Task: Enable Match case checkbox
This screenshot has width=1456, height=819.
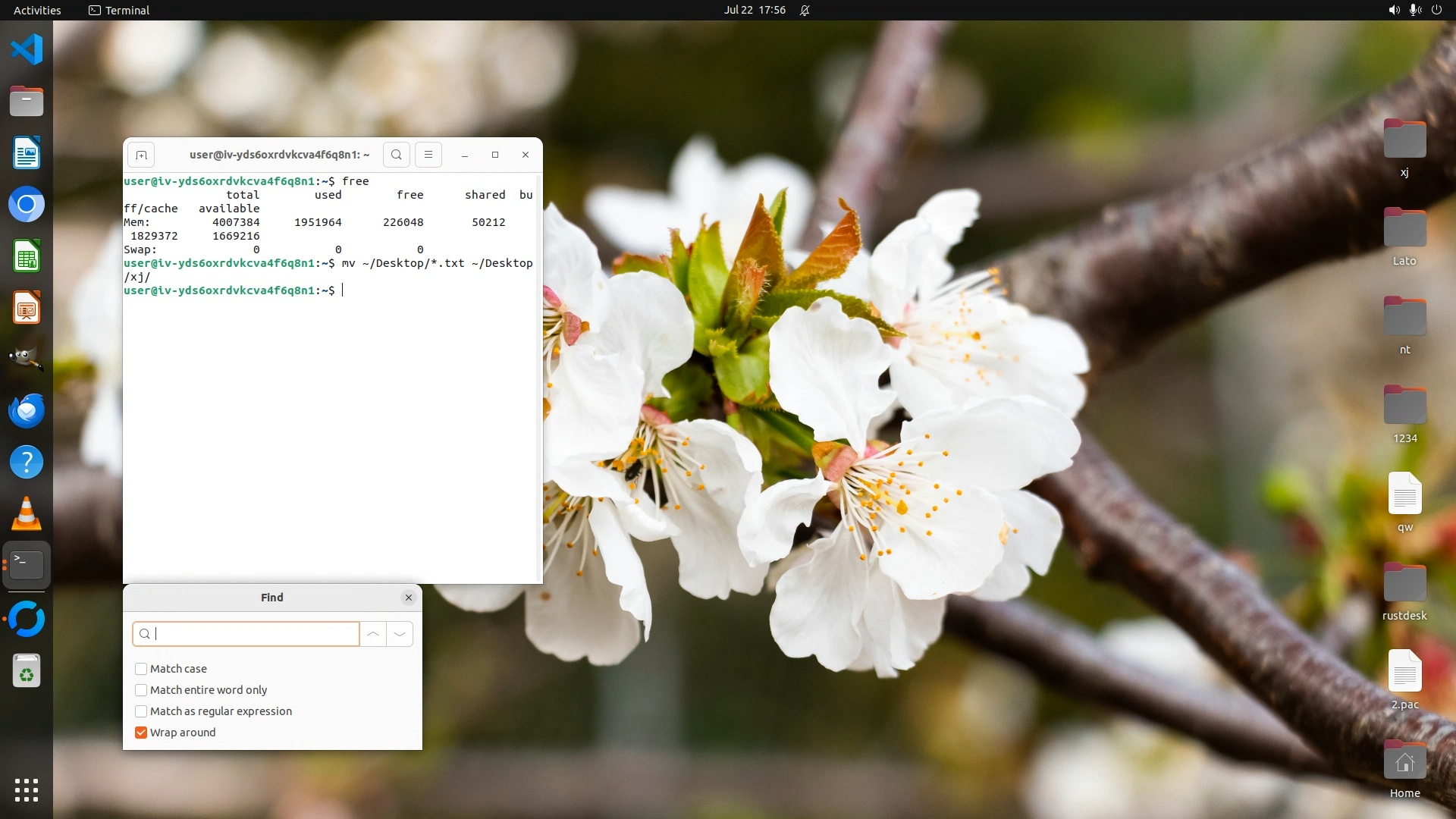Action: pyautogui.click(x=141, y=669)
